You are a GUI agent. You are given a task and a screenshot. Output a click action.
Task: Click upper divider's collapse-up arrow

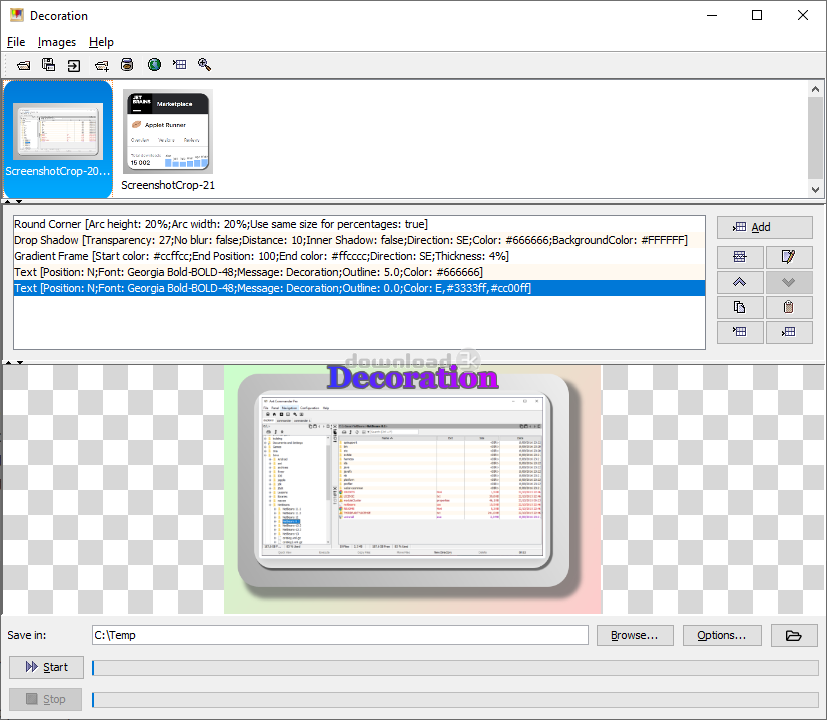pyautogui.click(x=8, y=201)
